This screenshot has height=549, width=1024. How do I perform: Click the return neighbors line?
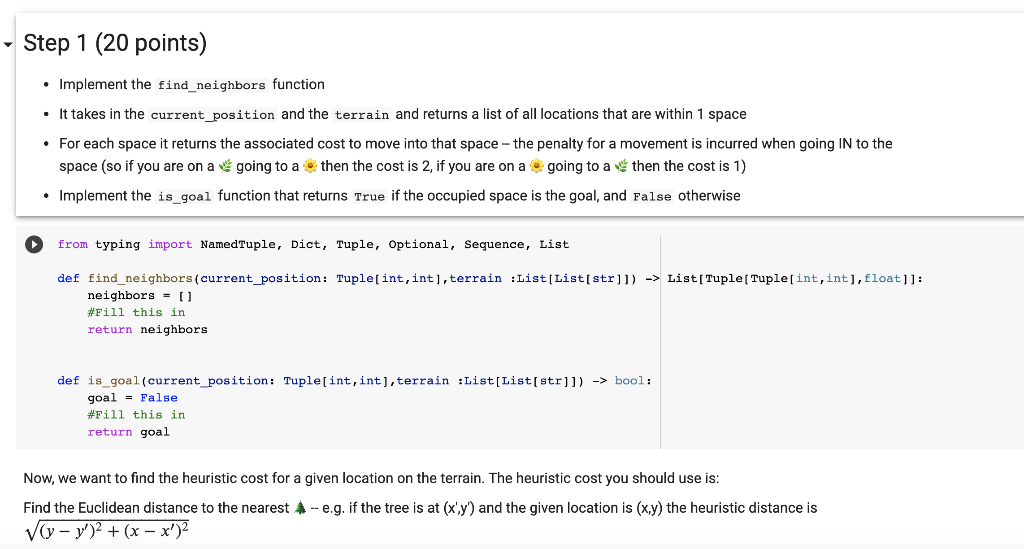[148, 329]
